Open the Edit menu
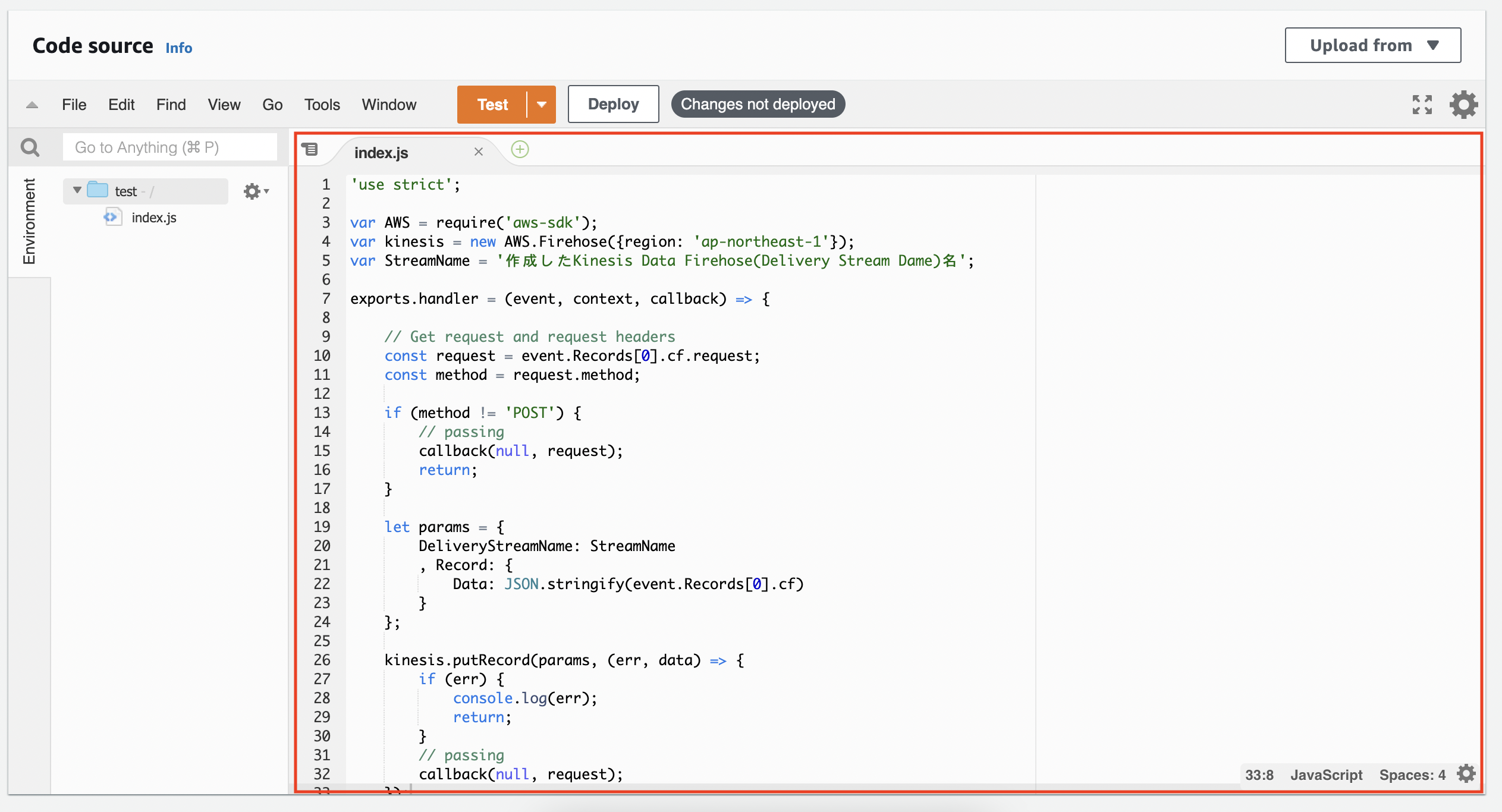The width and height of the screenshot is (1502, 812). pyautogui.click(x=121, y=105)
